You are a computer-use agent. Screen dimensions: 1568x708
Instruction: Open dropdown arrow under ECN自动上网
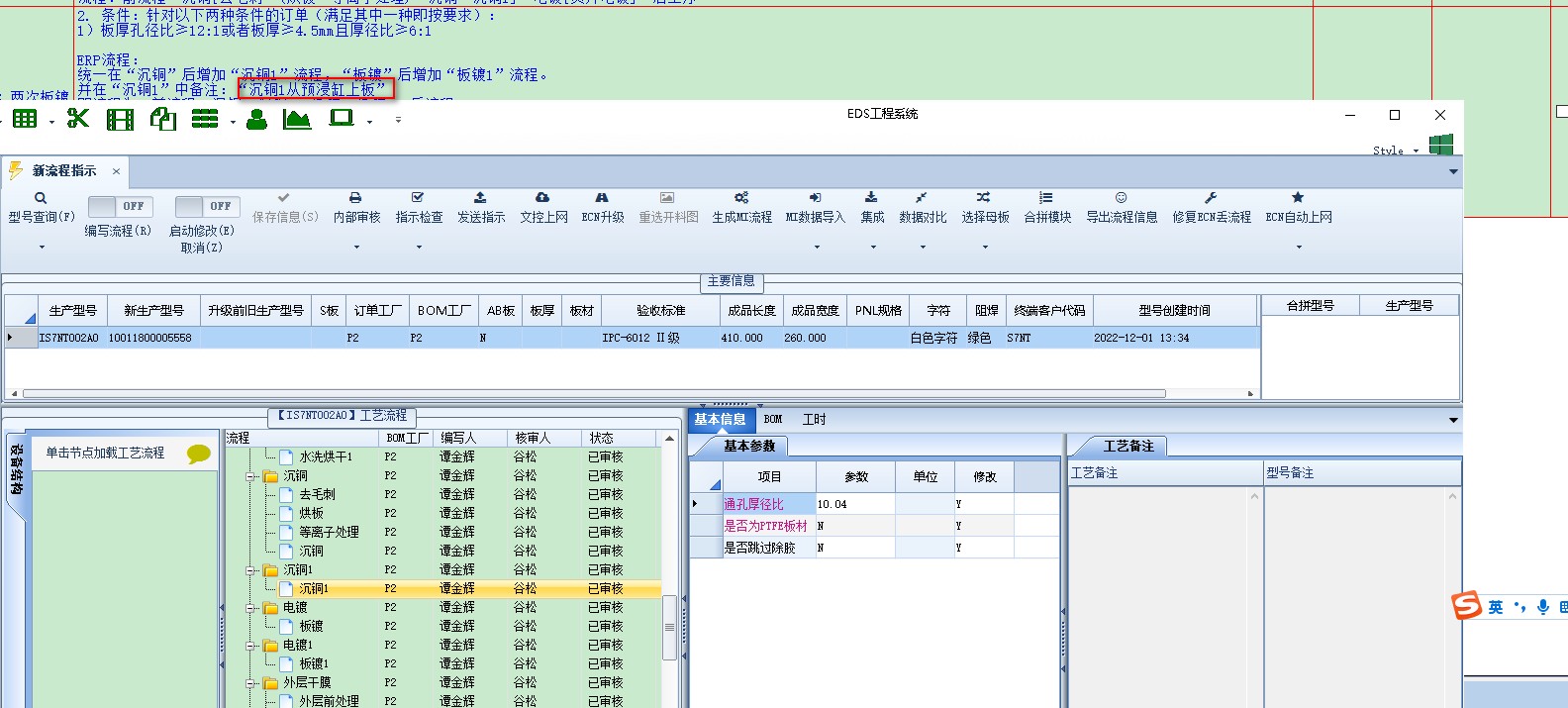click(x=1299, y=248)
